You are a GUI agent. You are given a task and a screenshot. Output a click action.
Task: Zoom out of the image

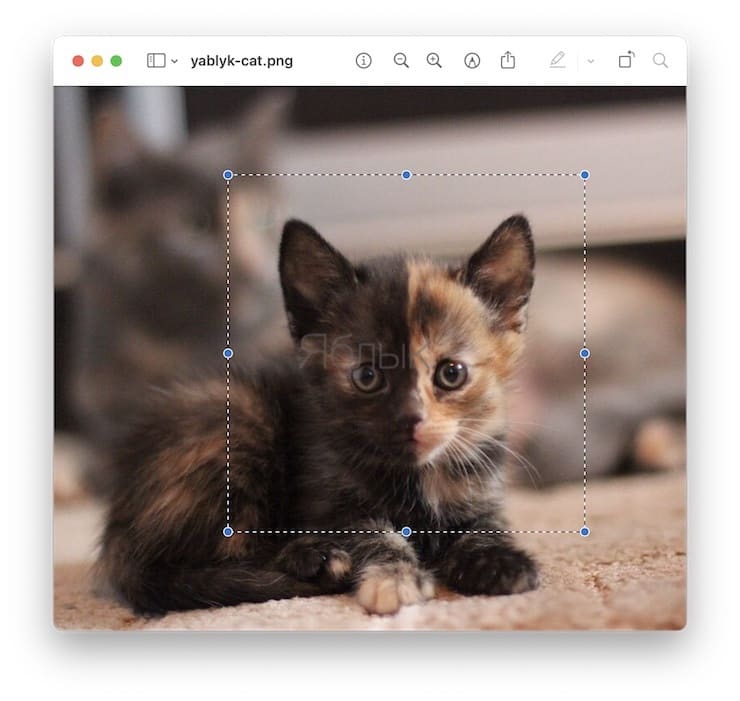[401, 61]
